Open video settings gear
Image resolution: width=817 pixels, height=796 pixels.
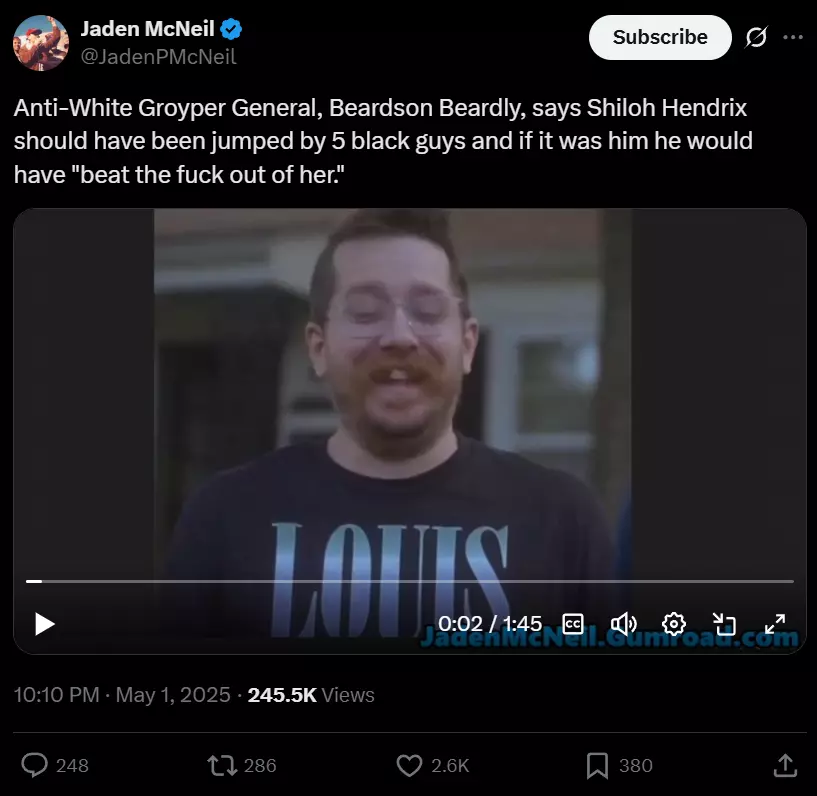click(x=674, y=624)
